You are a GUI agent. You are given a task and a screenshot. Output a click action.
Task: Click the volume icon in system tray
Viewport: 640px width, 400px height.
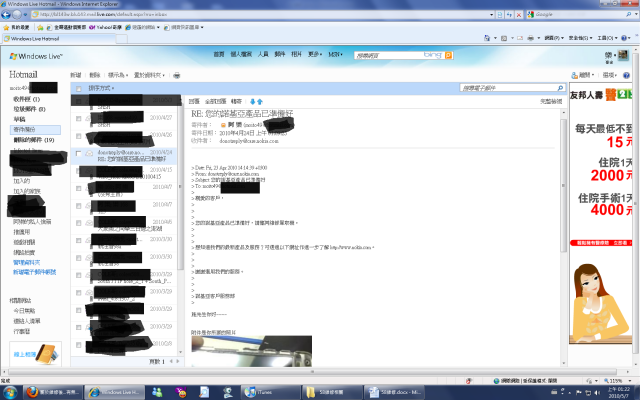[x=598, y=393]
